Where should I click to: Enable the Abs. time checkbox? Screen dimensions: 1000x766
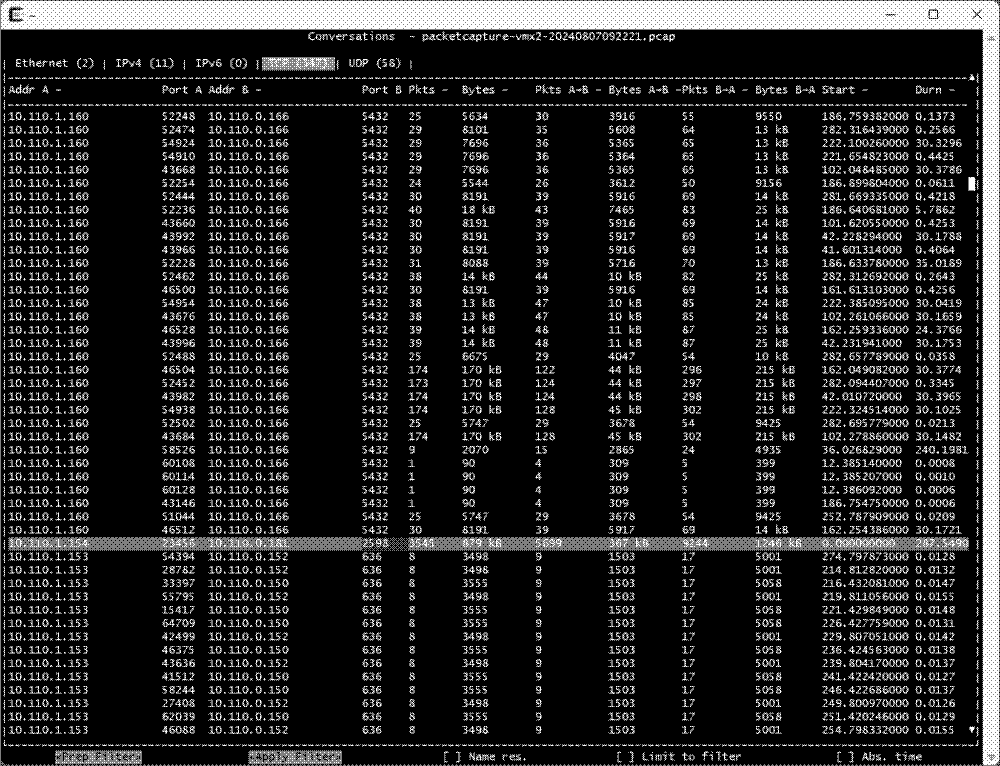click(845, 756)
